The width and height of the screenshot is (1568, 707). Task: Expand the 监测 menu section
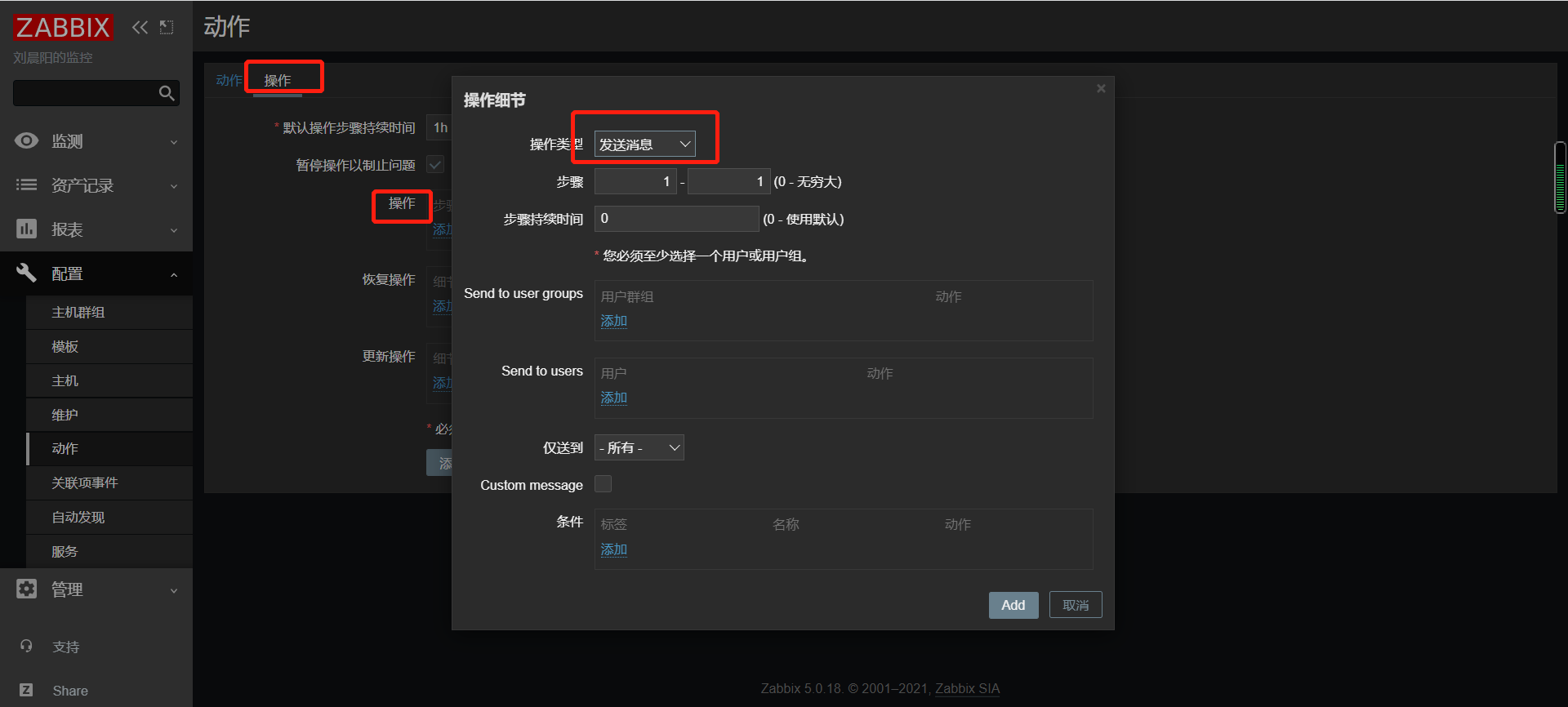[174, 142]
